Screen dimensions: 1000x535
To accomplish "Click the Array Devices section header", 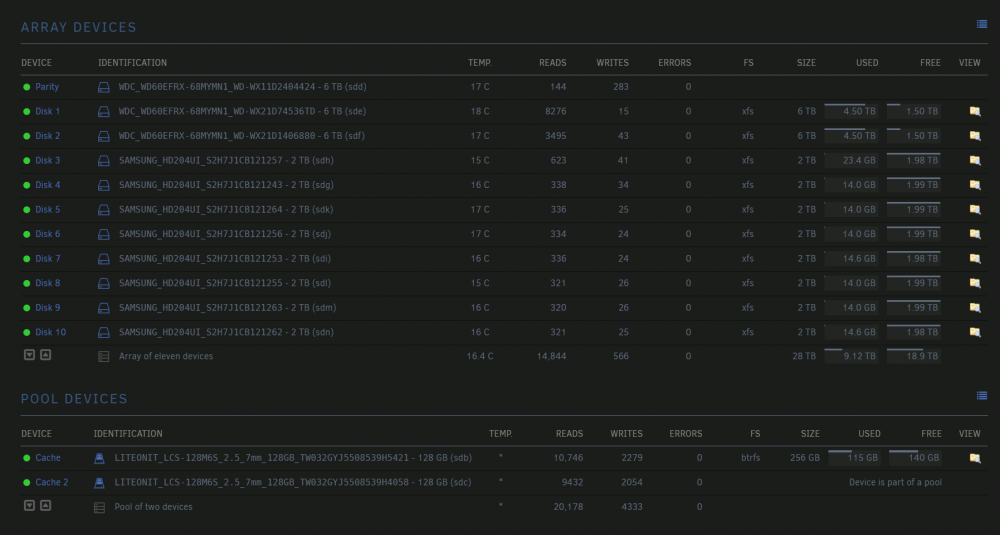I will pos(78,27).
